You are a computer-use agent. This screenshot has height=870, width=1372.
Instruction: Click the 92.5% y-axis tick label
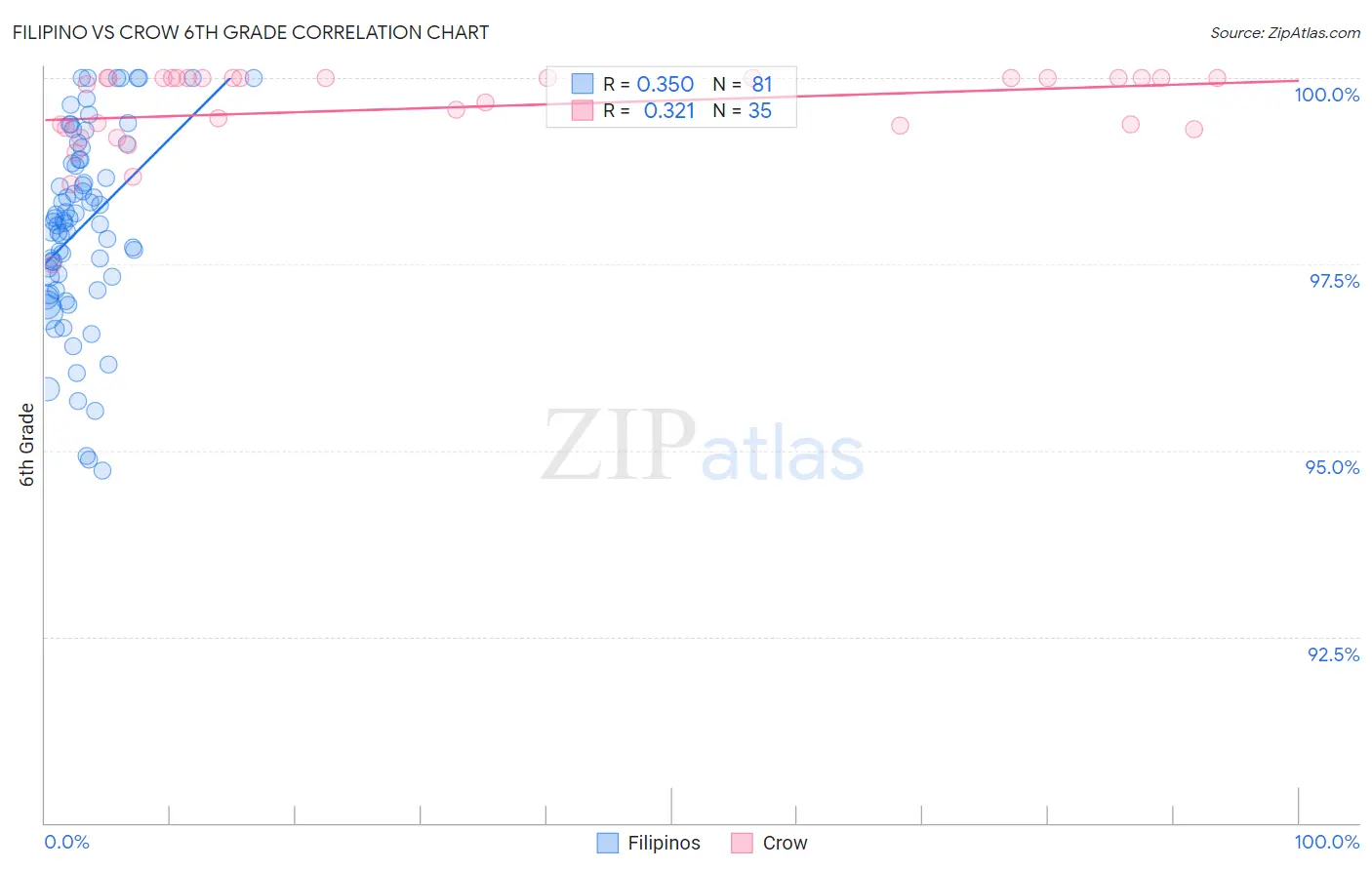click(1333, 654)
